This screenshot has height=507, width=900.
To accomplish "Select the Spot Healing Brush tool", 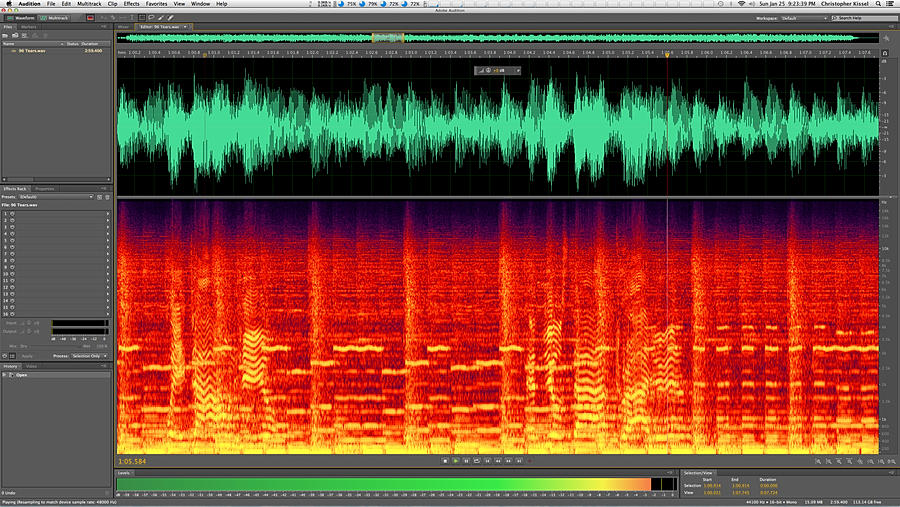I will tap(170, 18).
